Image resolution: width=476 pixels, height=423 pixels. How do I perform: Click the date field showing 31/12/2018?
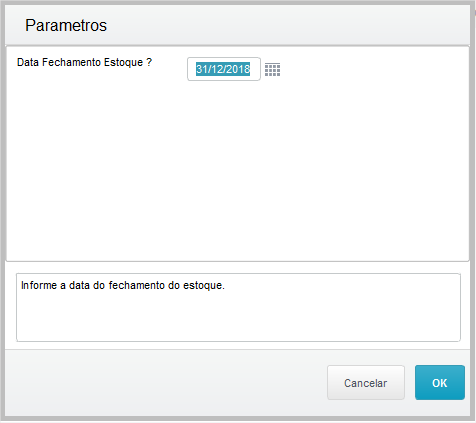point(224,69)
